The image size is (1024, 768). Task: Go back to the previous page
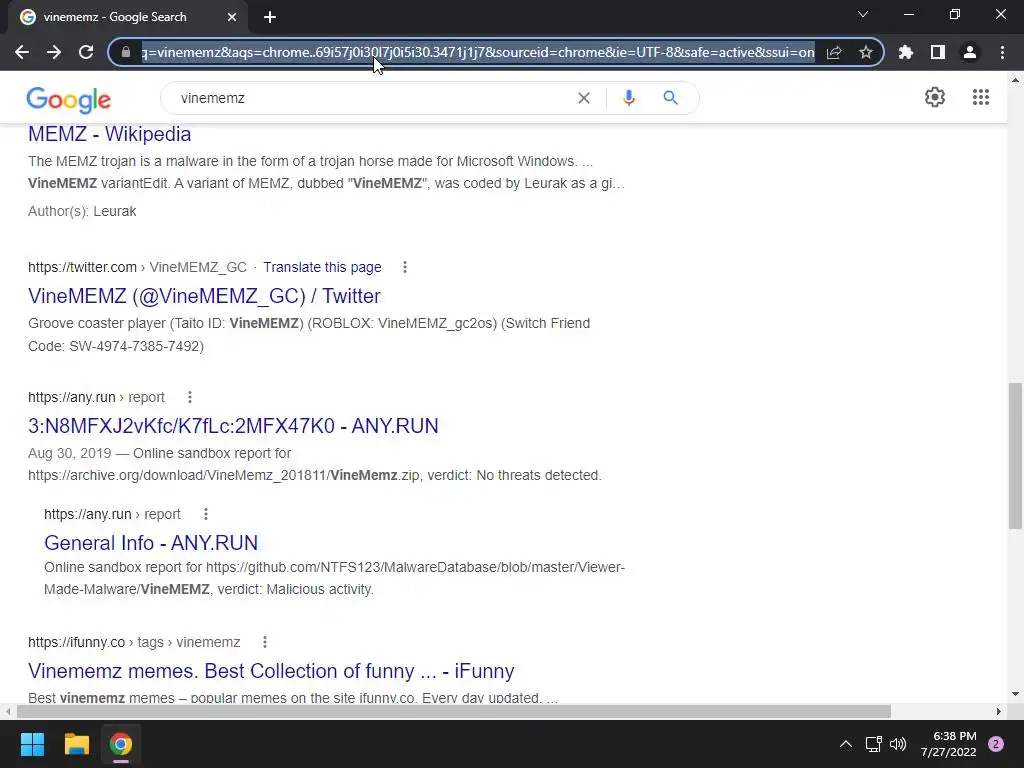tap(22, 52)
